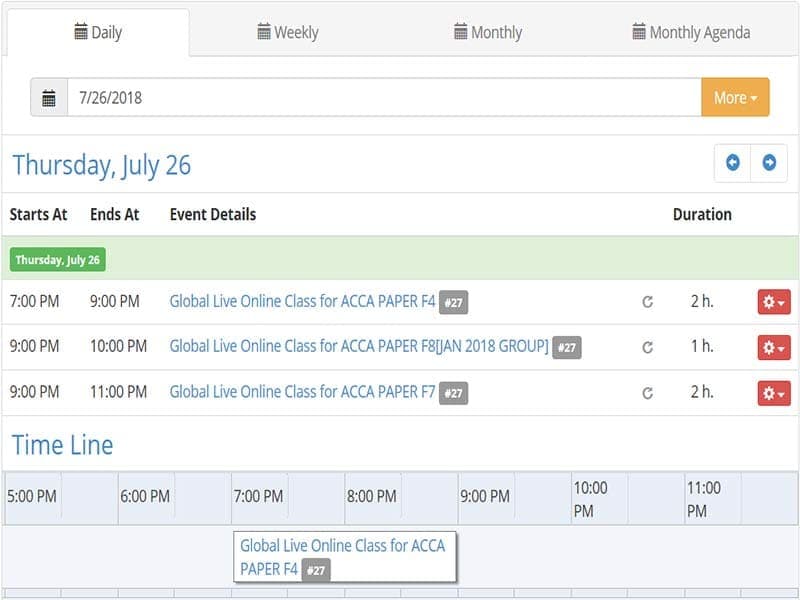Click the #27 badge on PAPER F8 row
Viewport: 800px width, 600px height.
(x=567, y=348)
